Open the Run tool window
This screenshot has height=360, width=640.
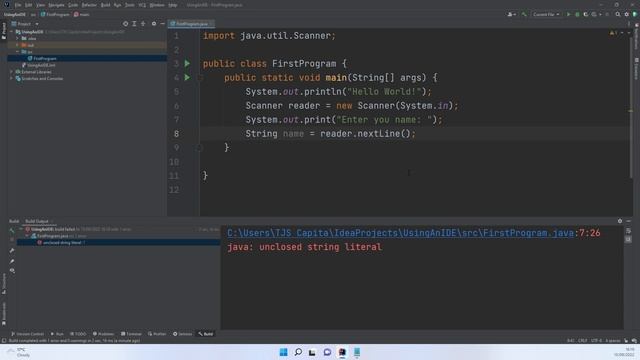(57, 334)
